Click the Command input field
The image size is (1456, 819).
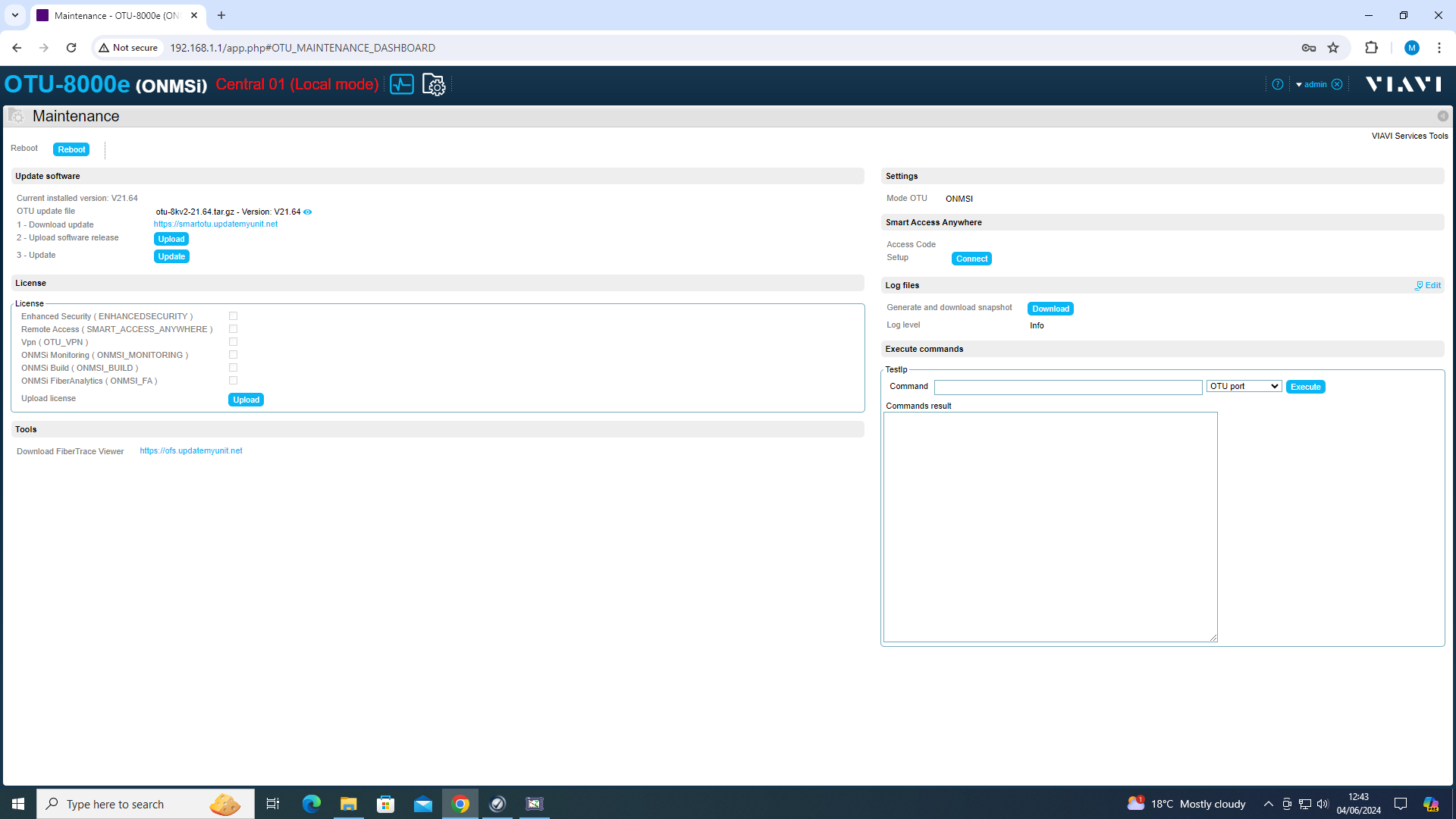[x=1068, y=387]
